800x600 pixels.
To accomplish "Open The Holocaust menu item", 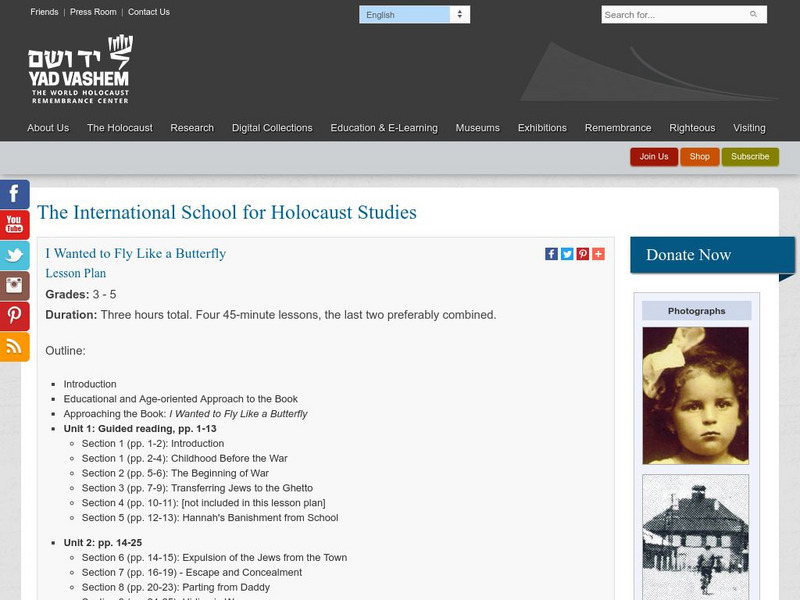I will (x=119, y=128).
